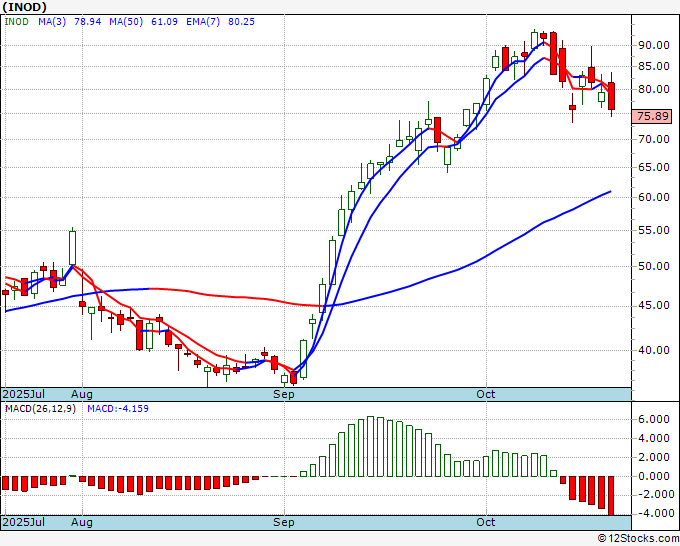Click the MA(50) legend label
The image size is (680, 546).
pyautogui.click(x=126, y=22)
